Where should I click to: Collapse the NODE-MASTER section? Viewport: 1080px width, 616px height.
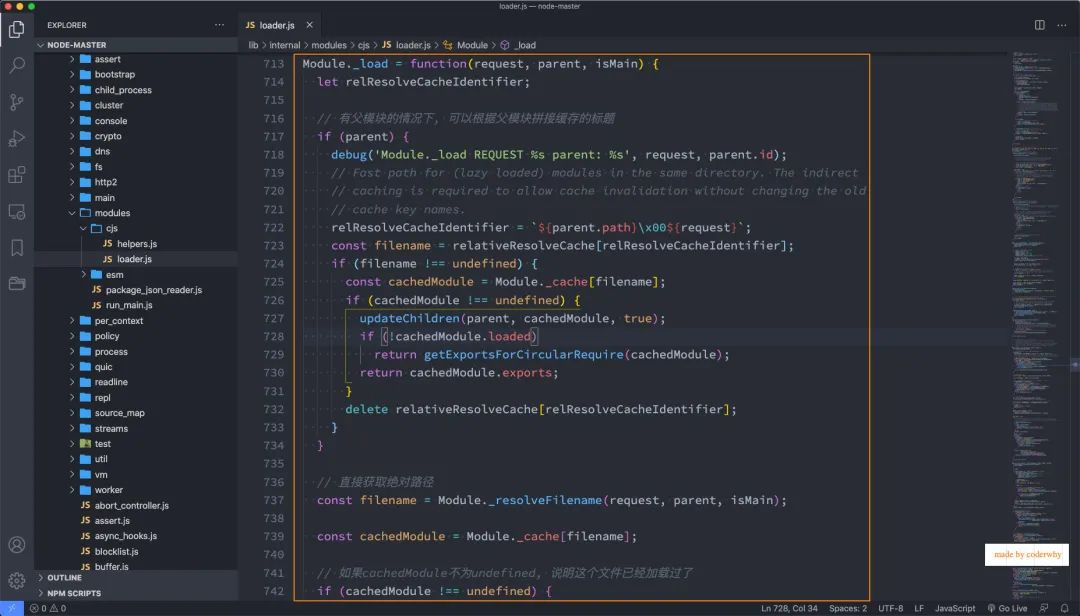[x=136, y=45]
